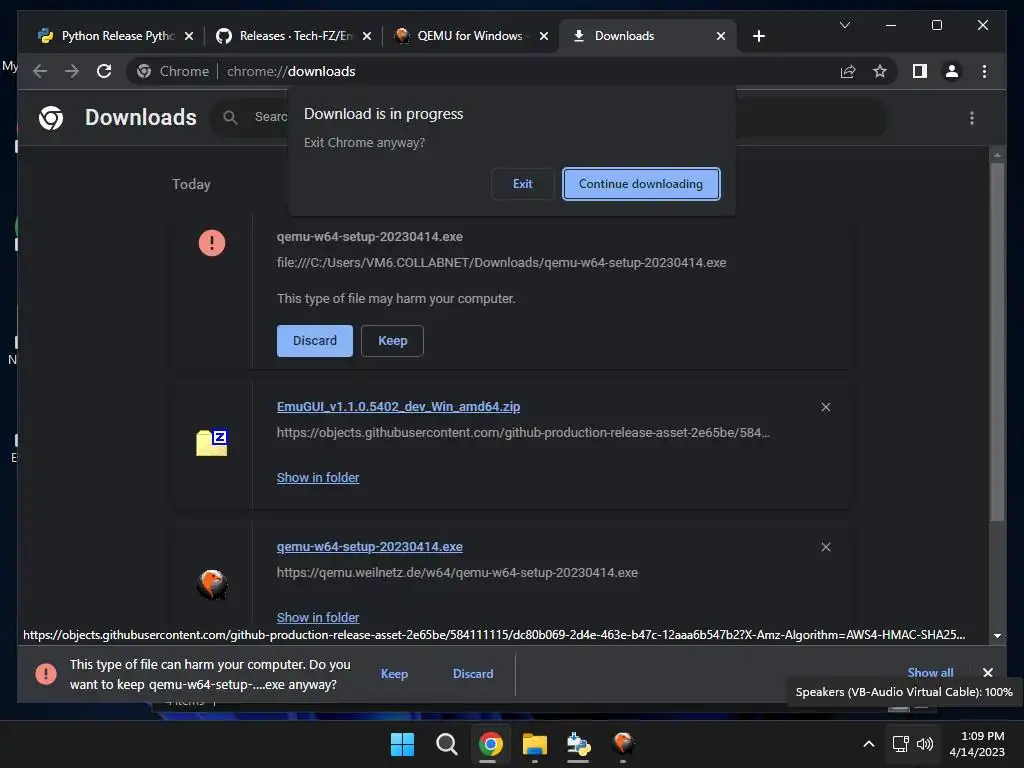Image resolution: width=1024 pixels, height=768 pixels.
Task: Remove the EmuGUI zip entry from list
Action: click(826, 407)
